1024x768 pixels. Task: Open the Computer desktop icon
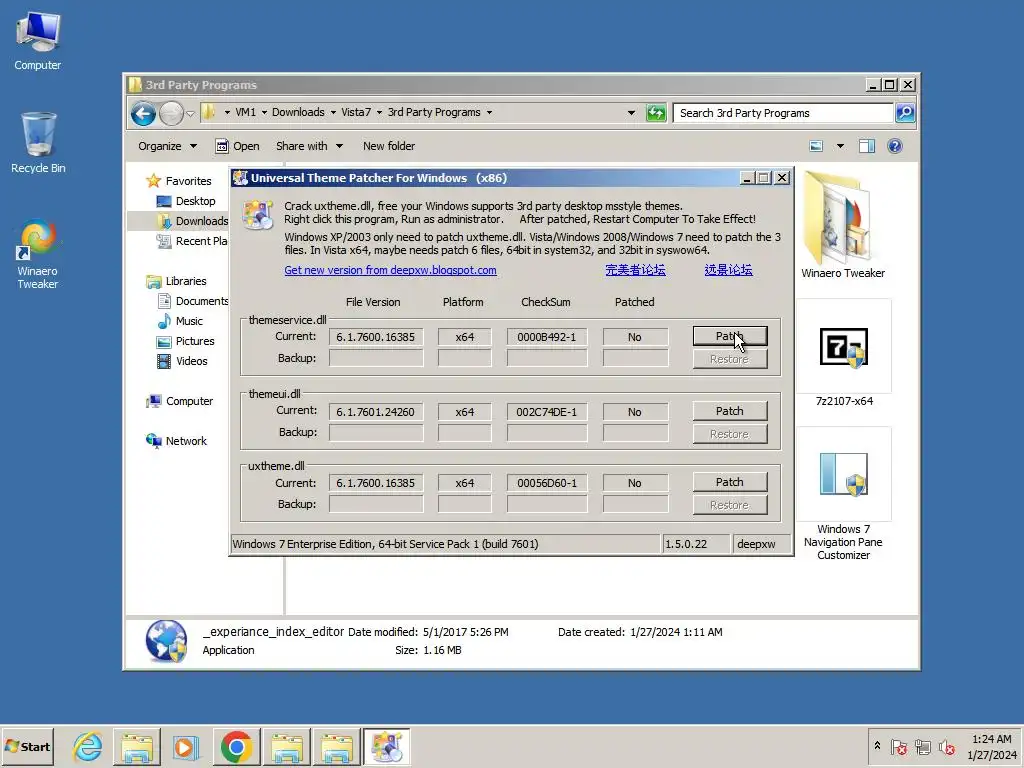pyautogui.click(x=38, y=40)
